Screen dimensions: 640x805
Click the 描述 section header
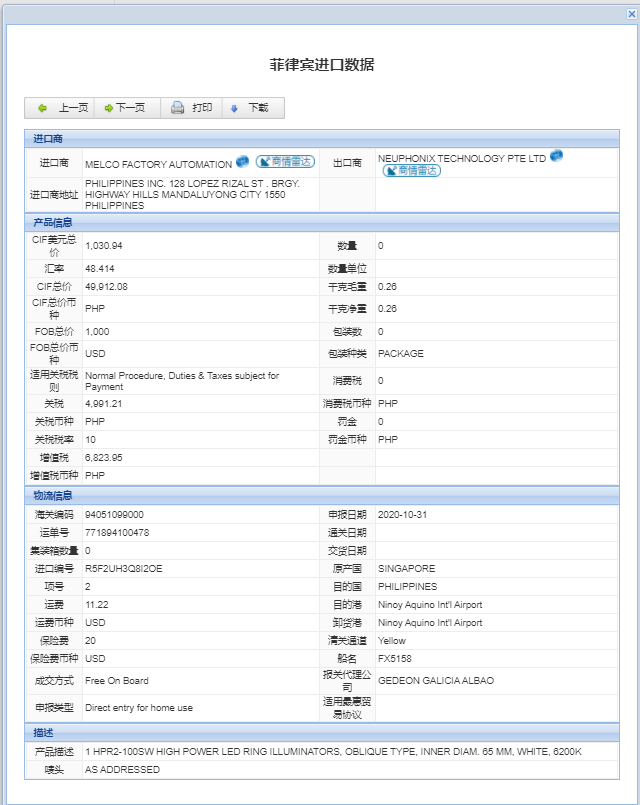(44, 734)
